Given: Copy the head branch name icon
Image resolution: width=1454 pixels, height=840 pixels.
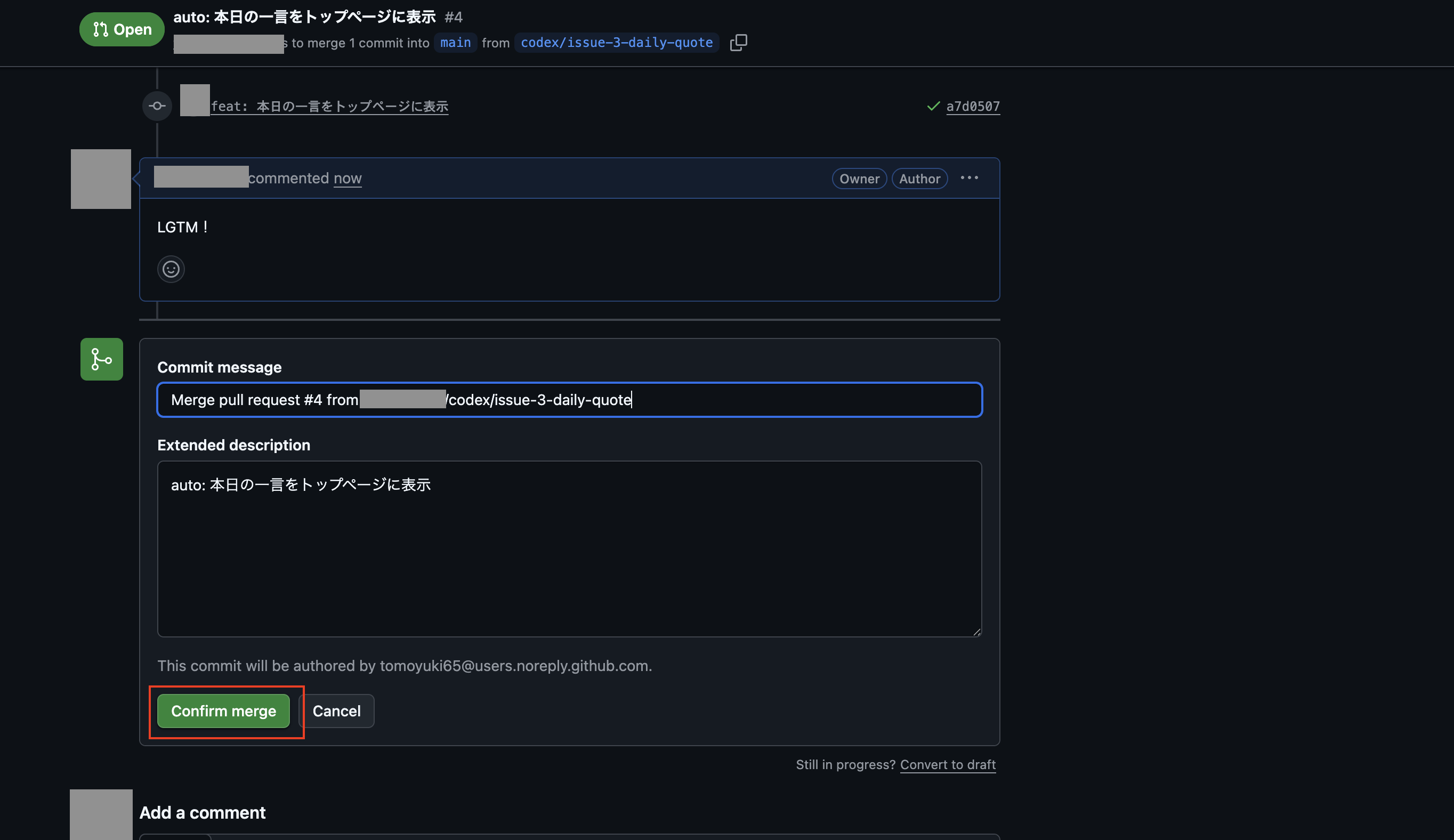Looking at the screenshot, I should pyautogui.click(x=738, y=43).
